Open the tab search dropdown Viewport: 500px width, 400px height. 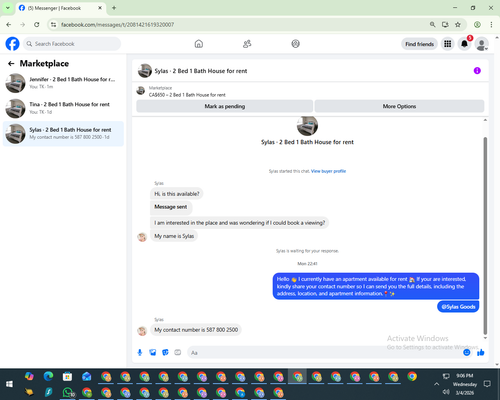point(8,8)
